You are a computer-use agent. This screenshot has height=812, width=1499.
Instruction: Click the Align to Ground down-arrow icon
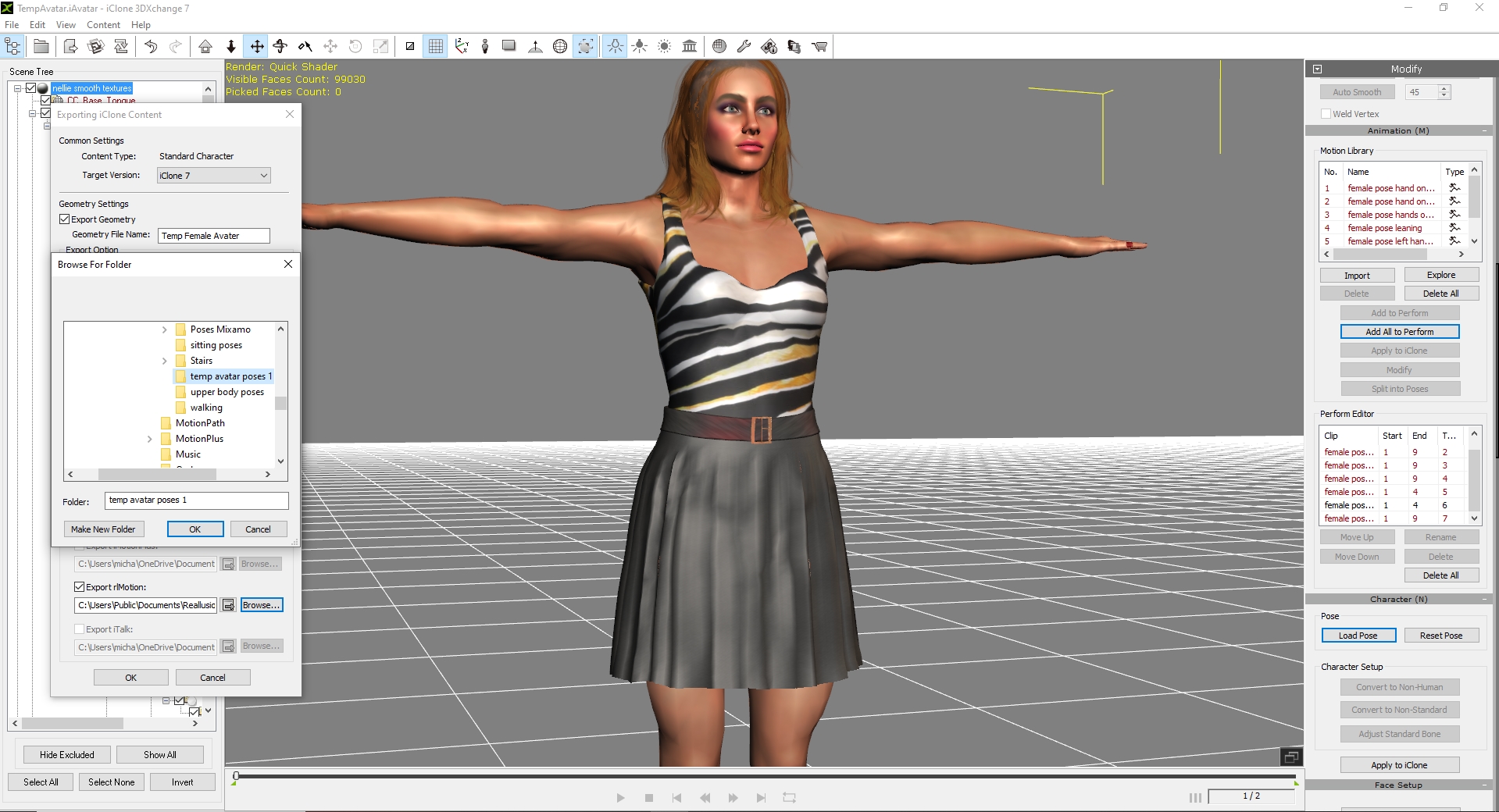pyautogui.click(x=231, y=47)
